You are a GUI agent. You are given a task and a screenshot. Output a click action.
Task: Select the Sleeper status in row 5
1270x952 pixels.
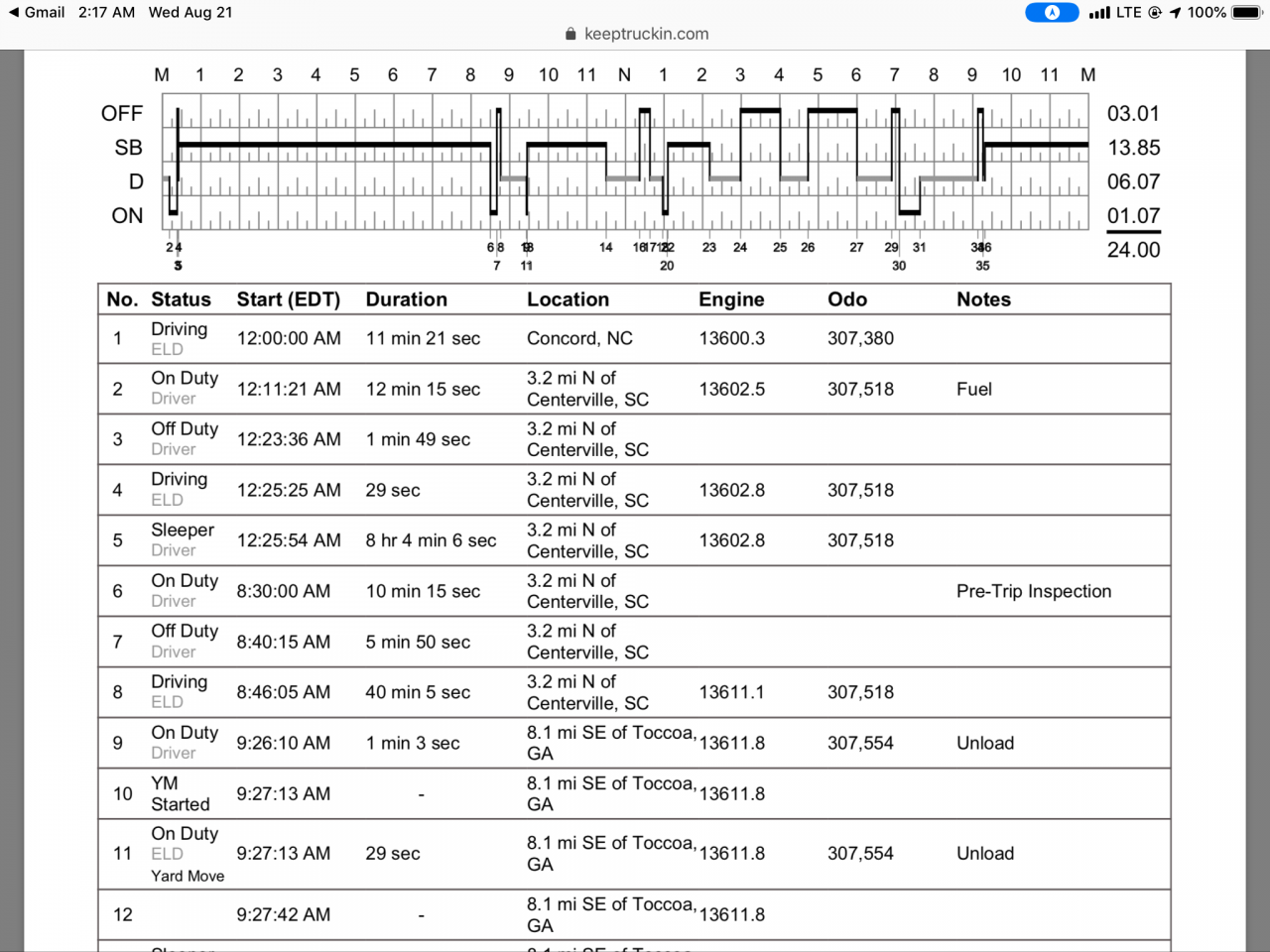click(183, 531)
